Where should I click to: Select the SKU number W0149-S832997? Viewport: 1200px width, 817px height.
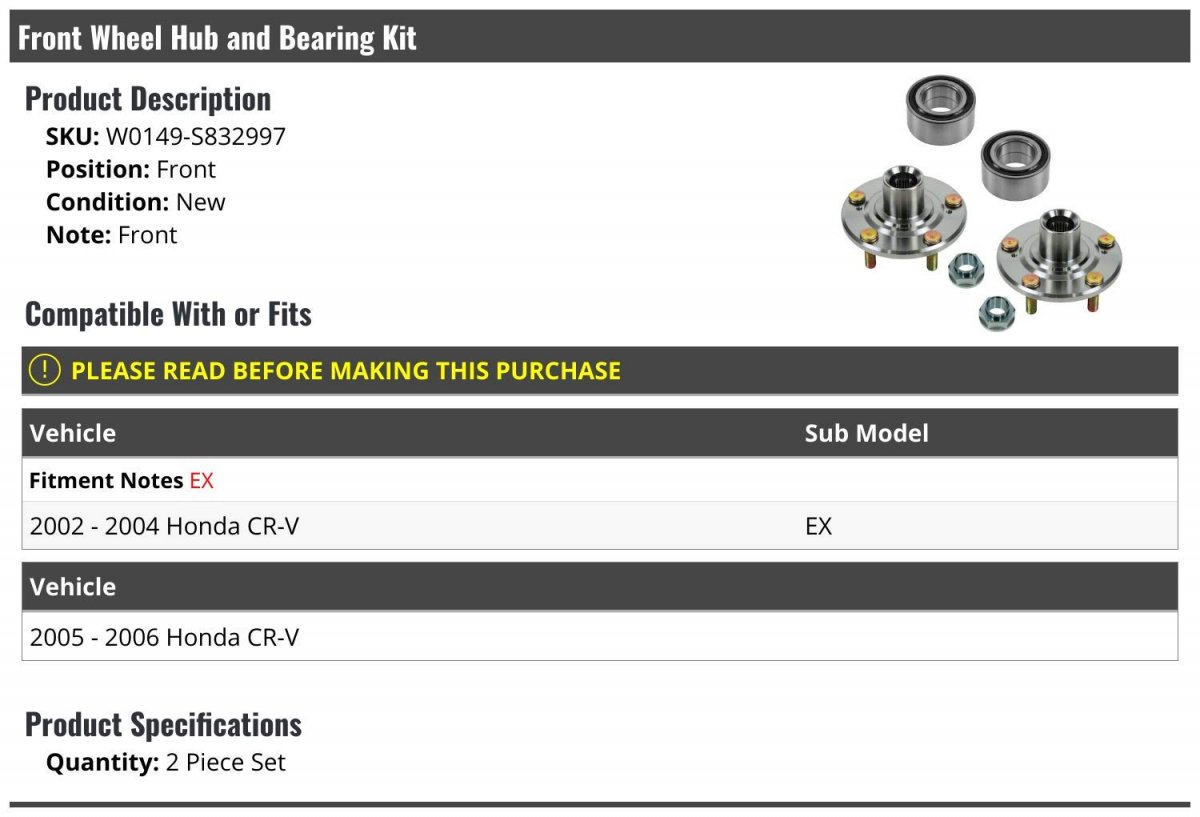click(x=196, y=137)
